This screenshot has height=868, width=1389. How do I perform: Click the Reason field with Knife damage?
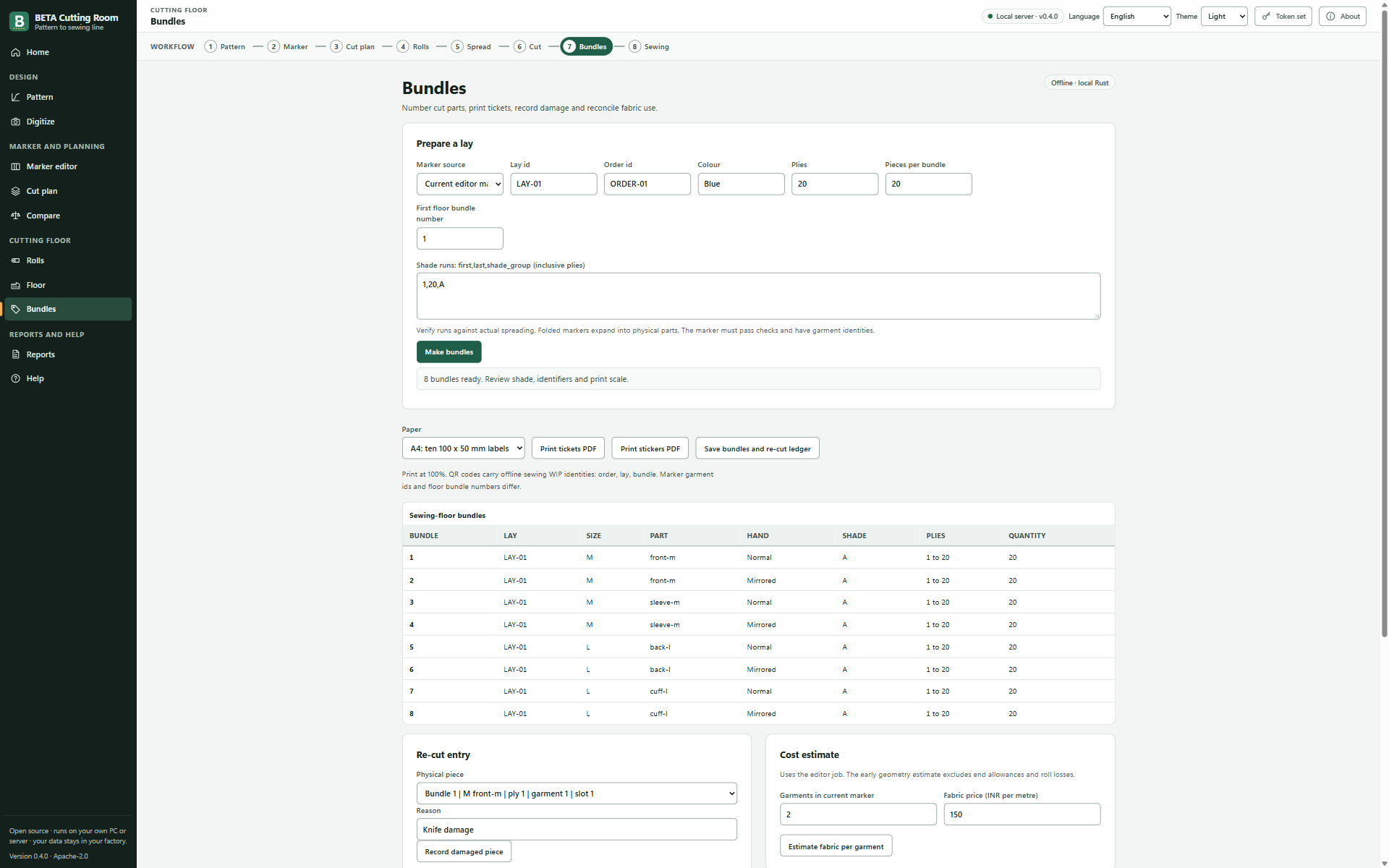tap(577, 830)
